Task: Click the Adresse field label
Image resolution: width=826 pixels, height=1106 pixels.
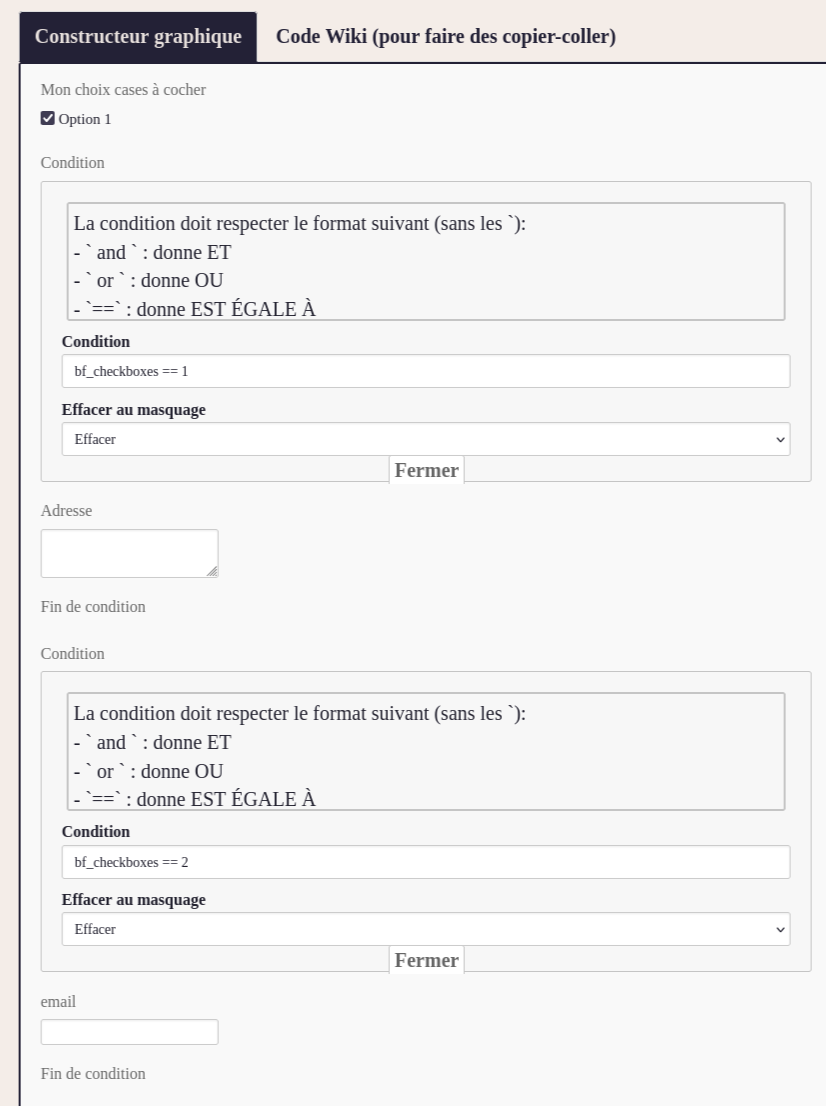Action: pos(66,511)
